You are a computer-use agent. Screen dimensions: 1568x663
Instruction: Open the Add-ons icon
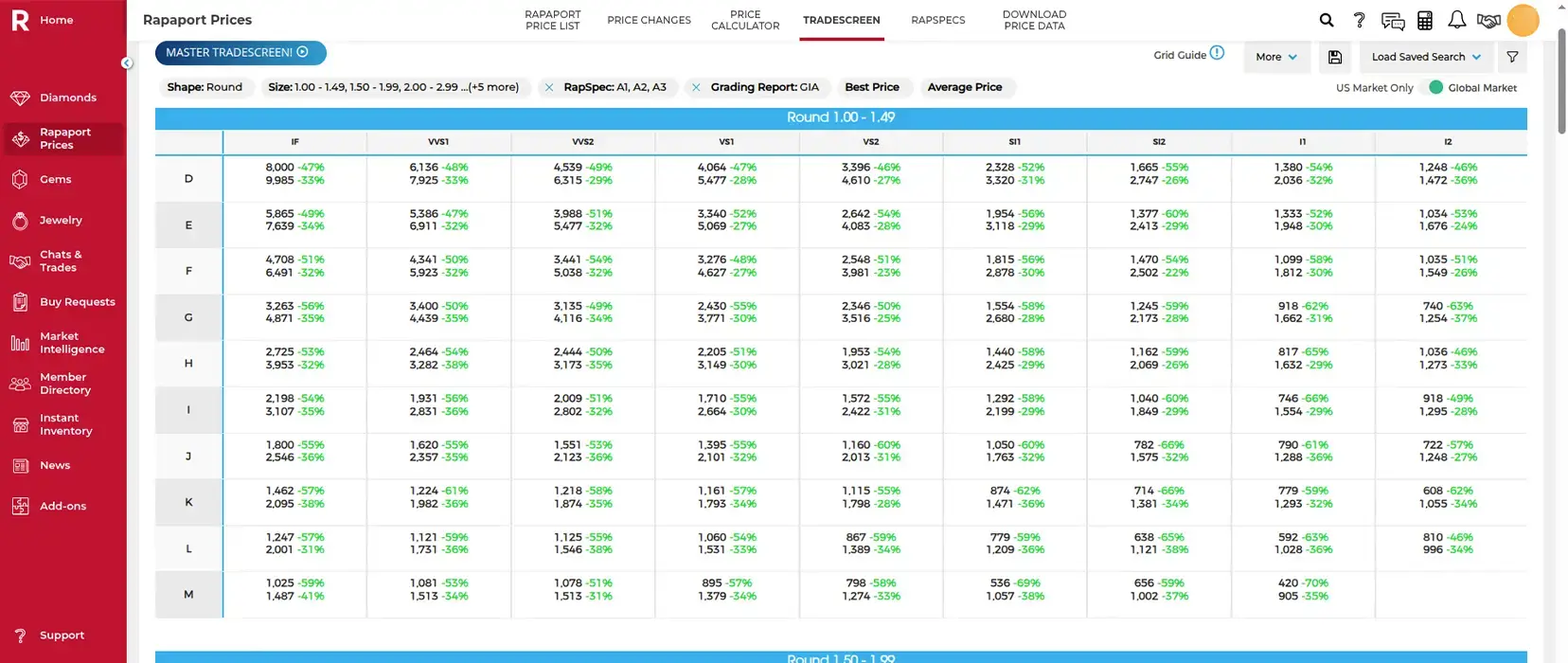point(20,506)
